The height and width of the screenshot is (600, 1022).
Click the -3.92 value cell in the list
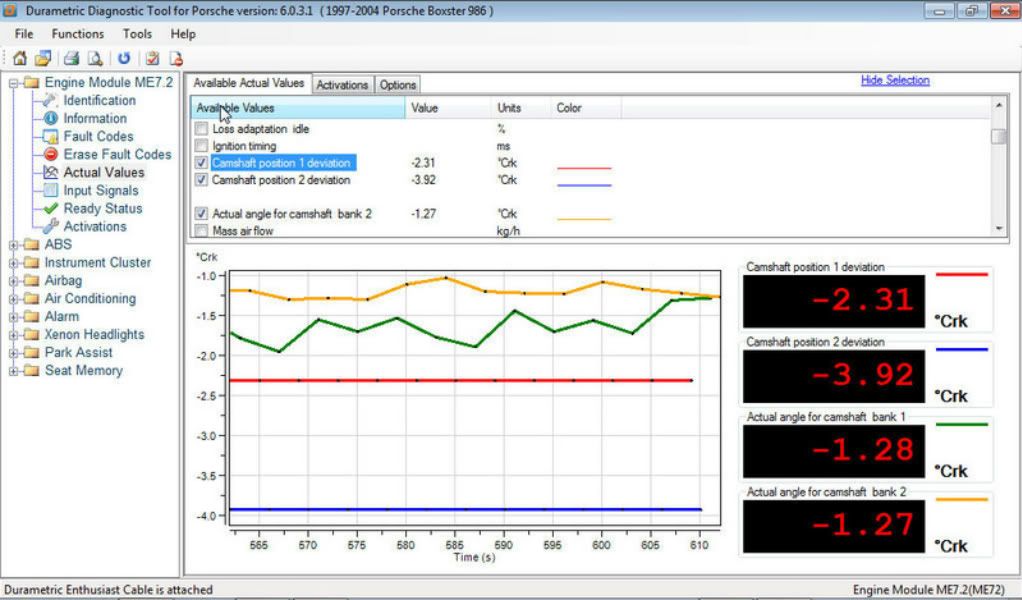click(x=424, y=180)
